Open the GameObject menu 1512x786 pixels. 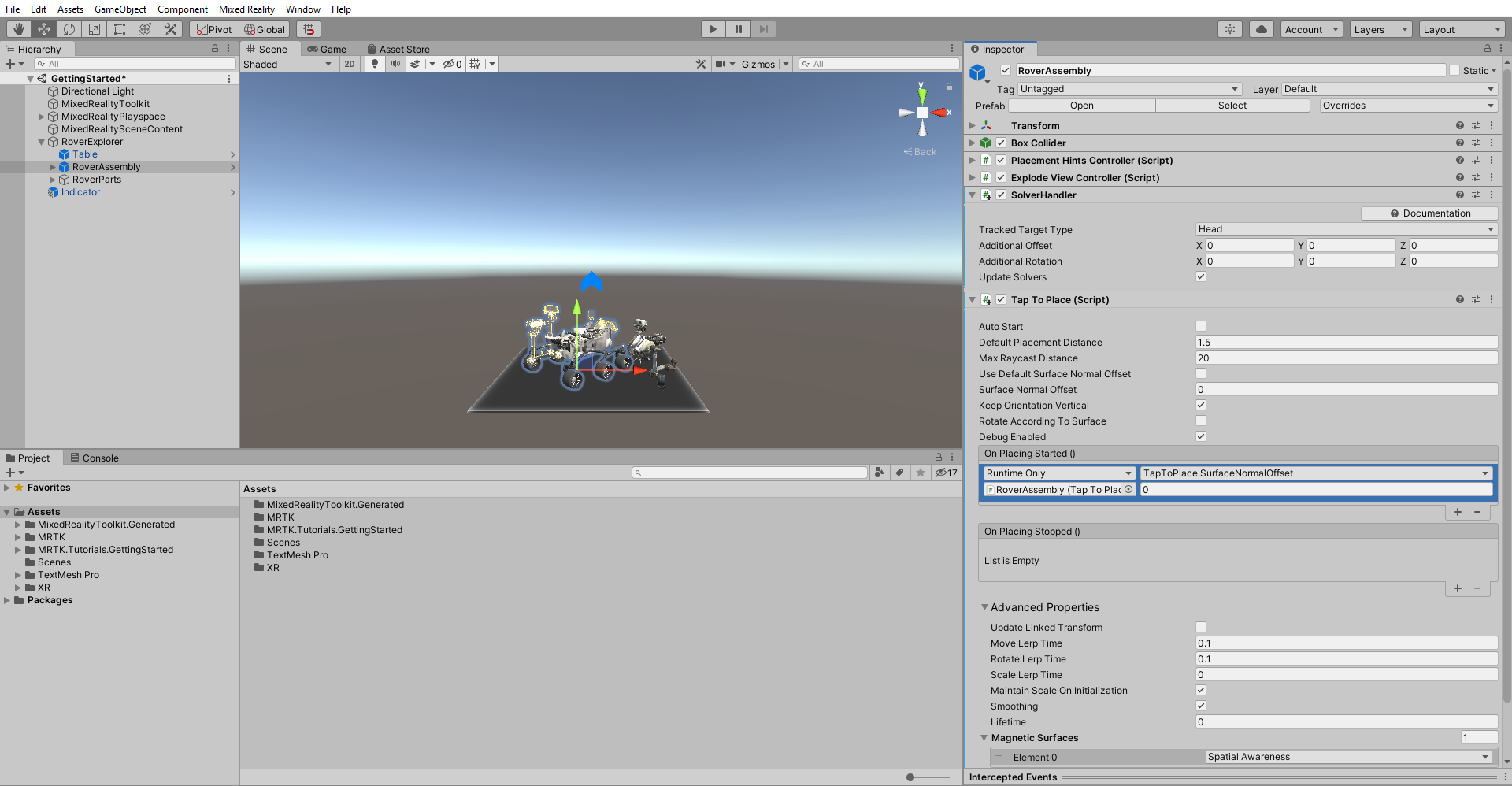(120, 9)
